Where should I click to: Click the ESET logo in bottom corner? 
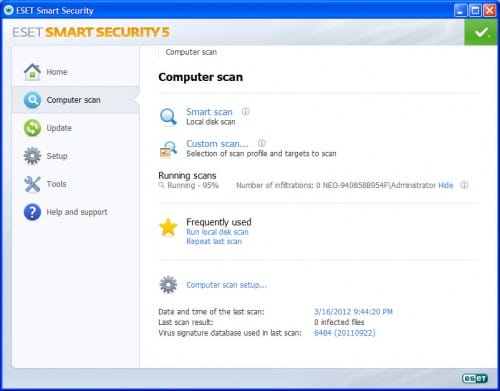(475, 379)
